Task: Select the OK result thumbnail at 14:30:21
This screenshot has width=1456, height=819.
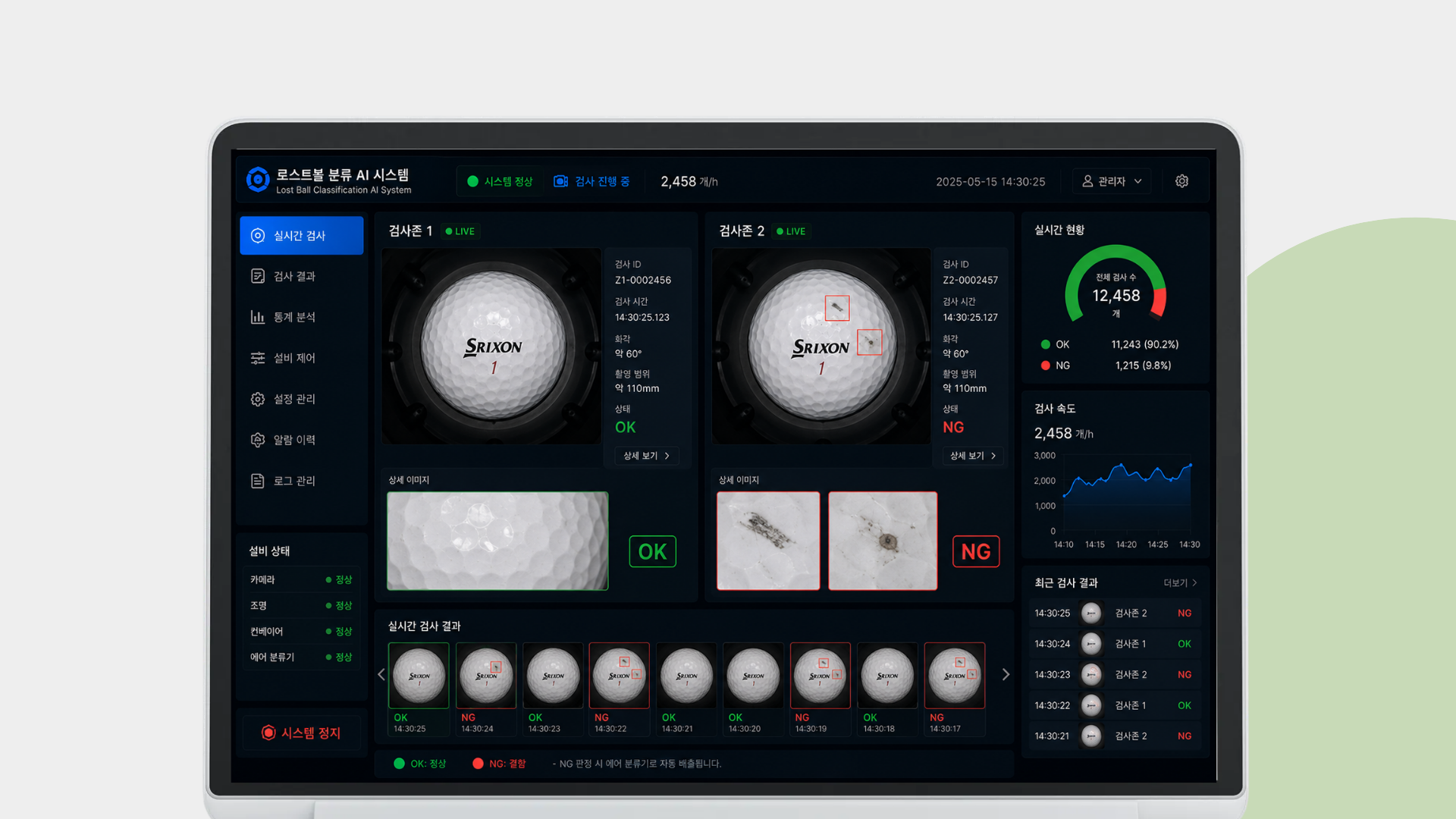Action: point(686,689)
